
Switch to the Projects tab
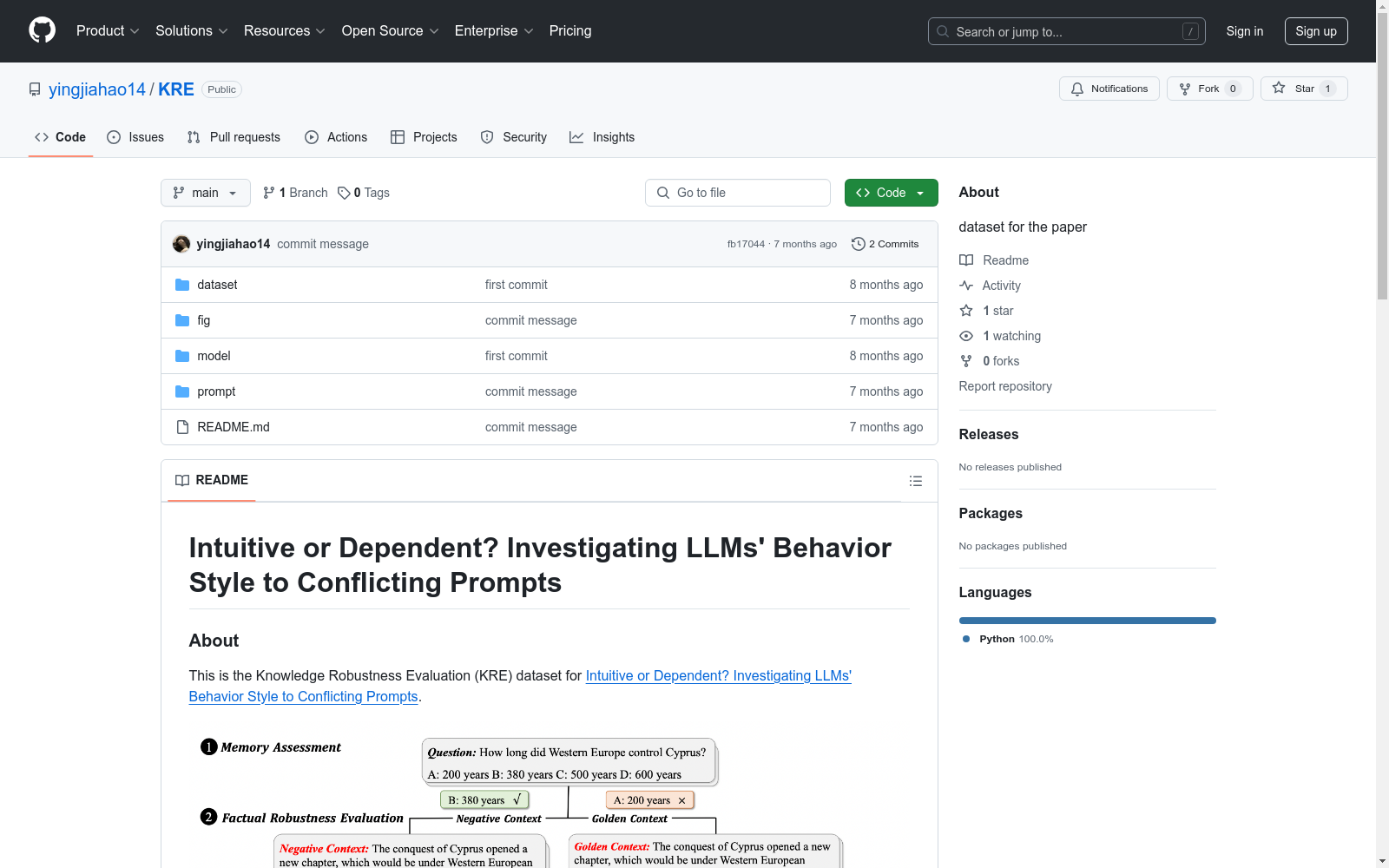coord(424,137)
